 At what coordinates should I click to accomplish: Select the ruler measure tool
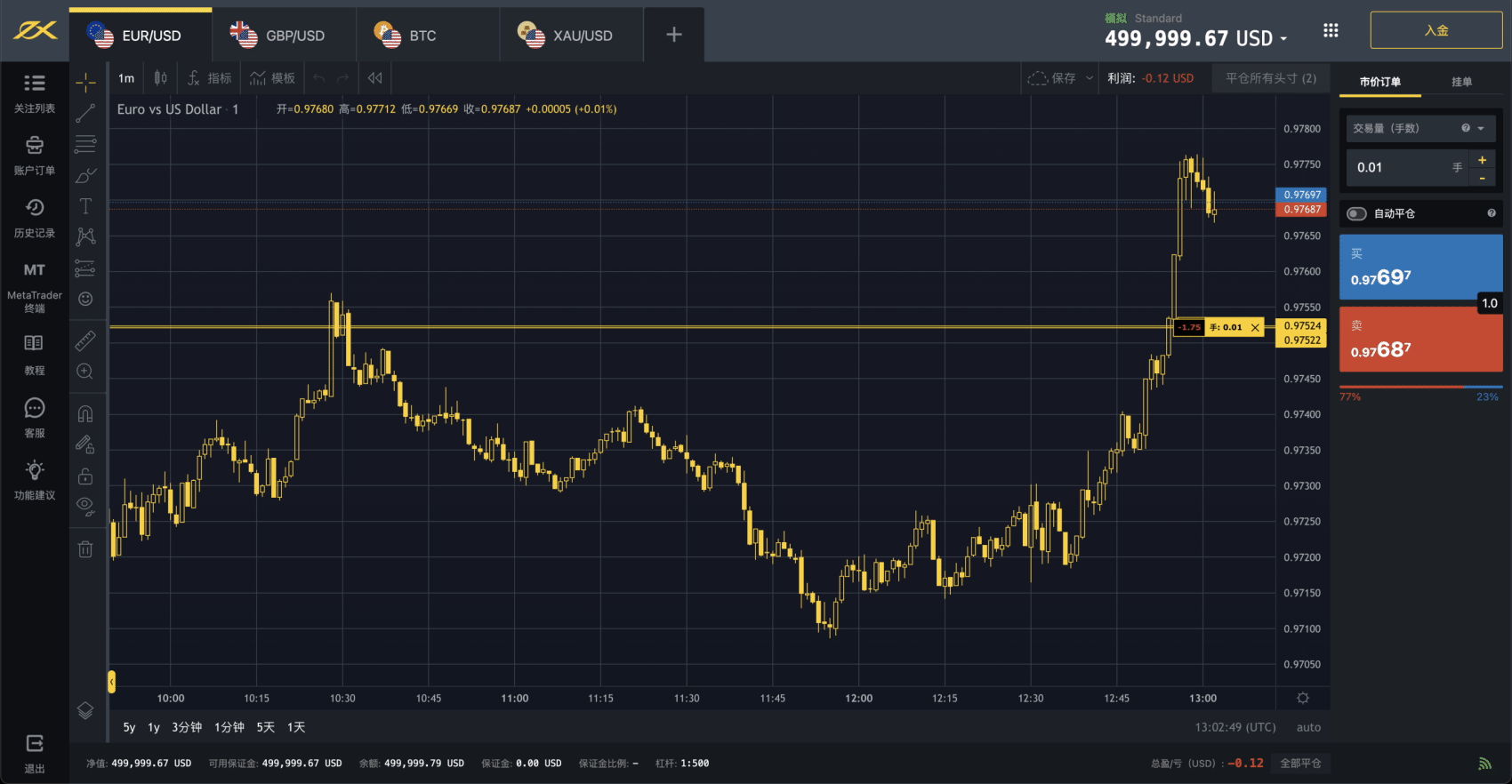(x=85, y=340)
